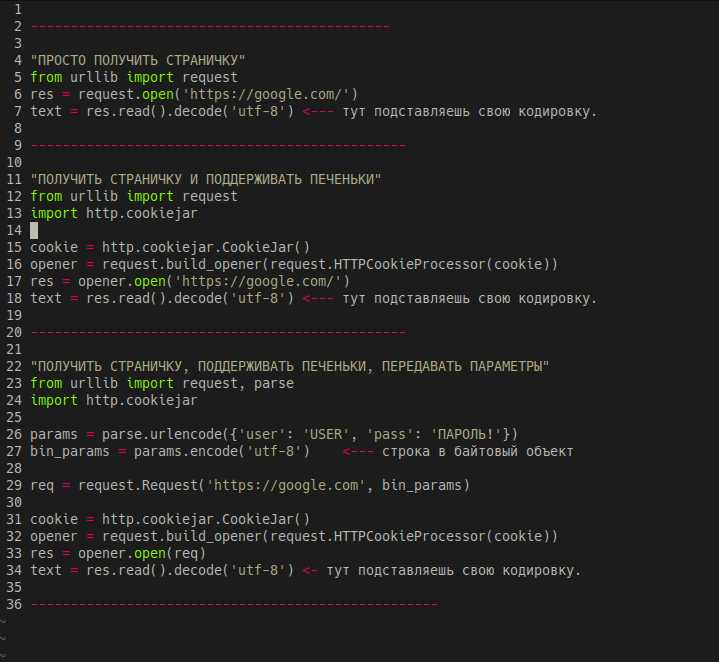Viewport: 719px width, 662px height.
Task: Click the line 7 text.decode('utf-8') code
Action: pos(162,111)
